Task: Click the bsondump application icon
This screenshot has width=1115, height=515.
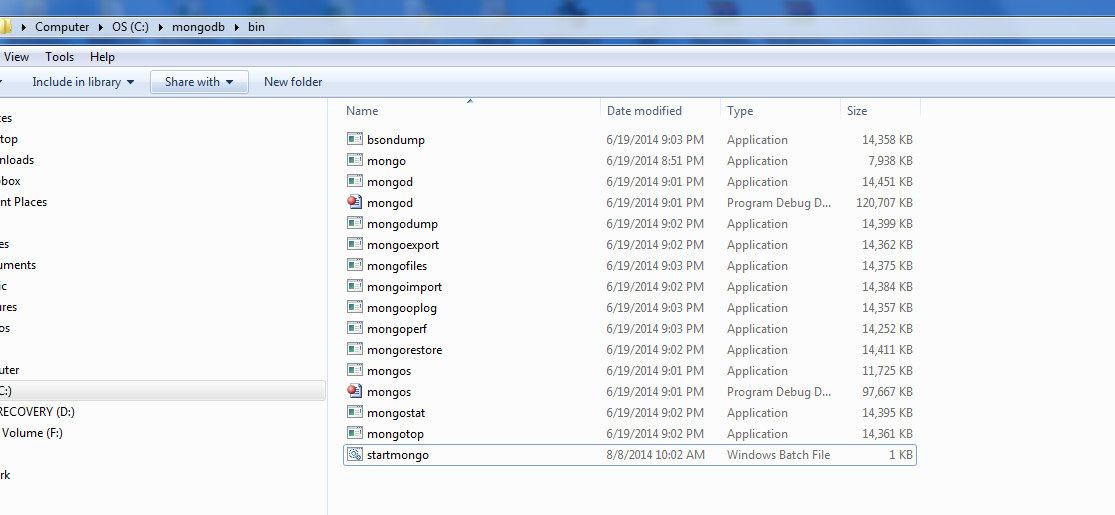Action: 355,139
